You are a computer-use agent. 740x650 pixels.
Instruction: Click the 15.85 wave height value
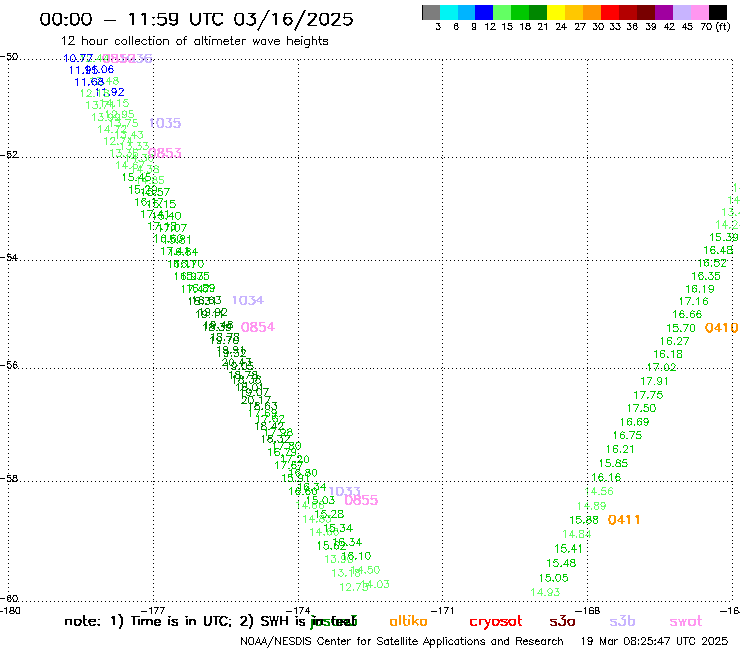click(614, 463)
